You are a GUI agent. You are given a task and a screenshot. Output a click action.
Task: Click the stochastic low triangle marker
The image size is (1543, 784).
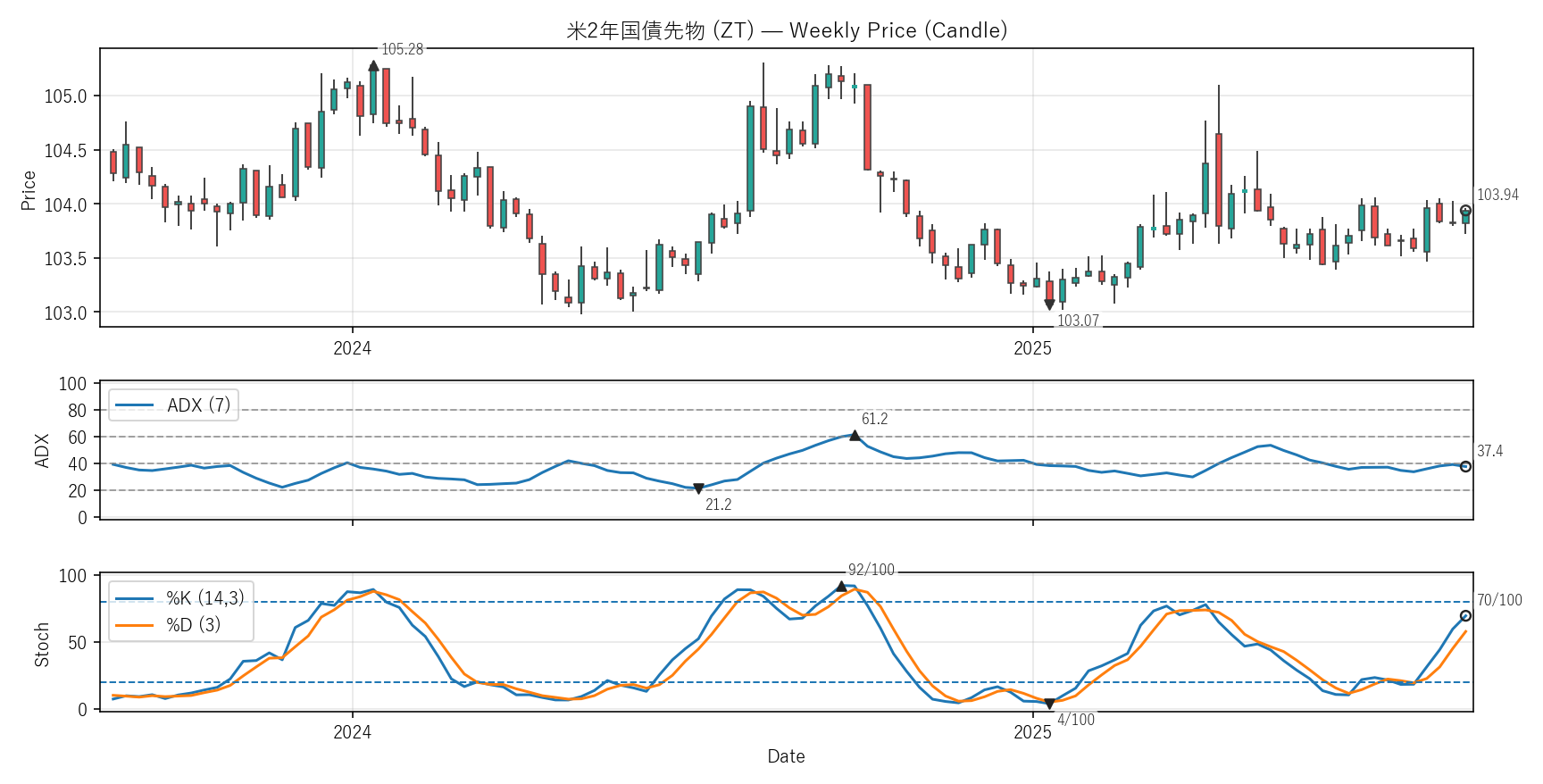click(1049, 704)
